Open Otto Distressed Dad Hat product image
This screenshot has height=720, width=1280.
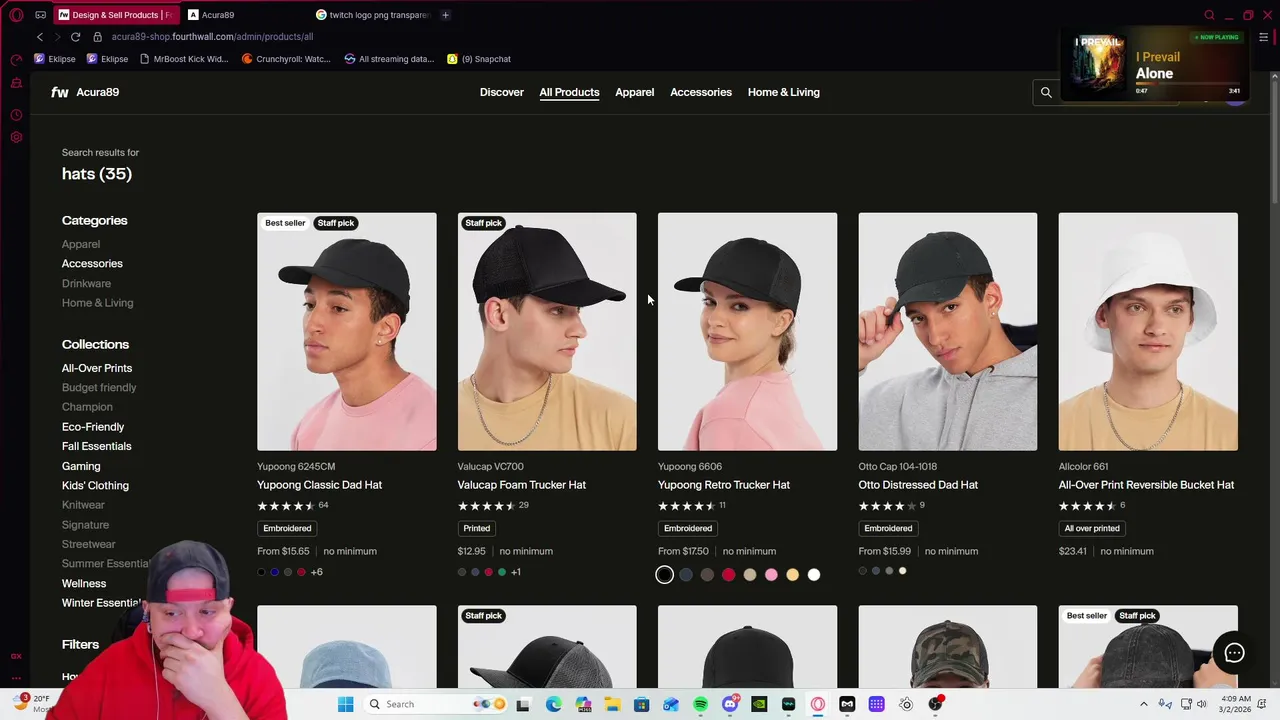pos(948,331)
